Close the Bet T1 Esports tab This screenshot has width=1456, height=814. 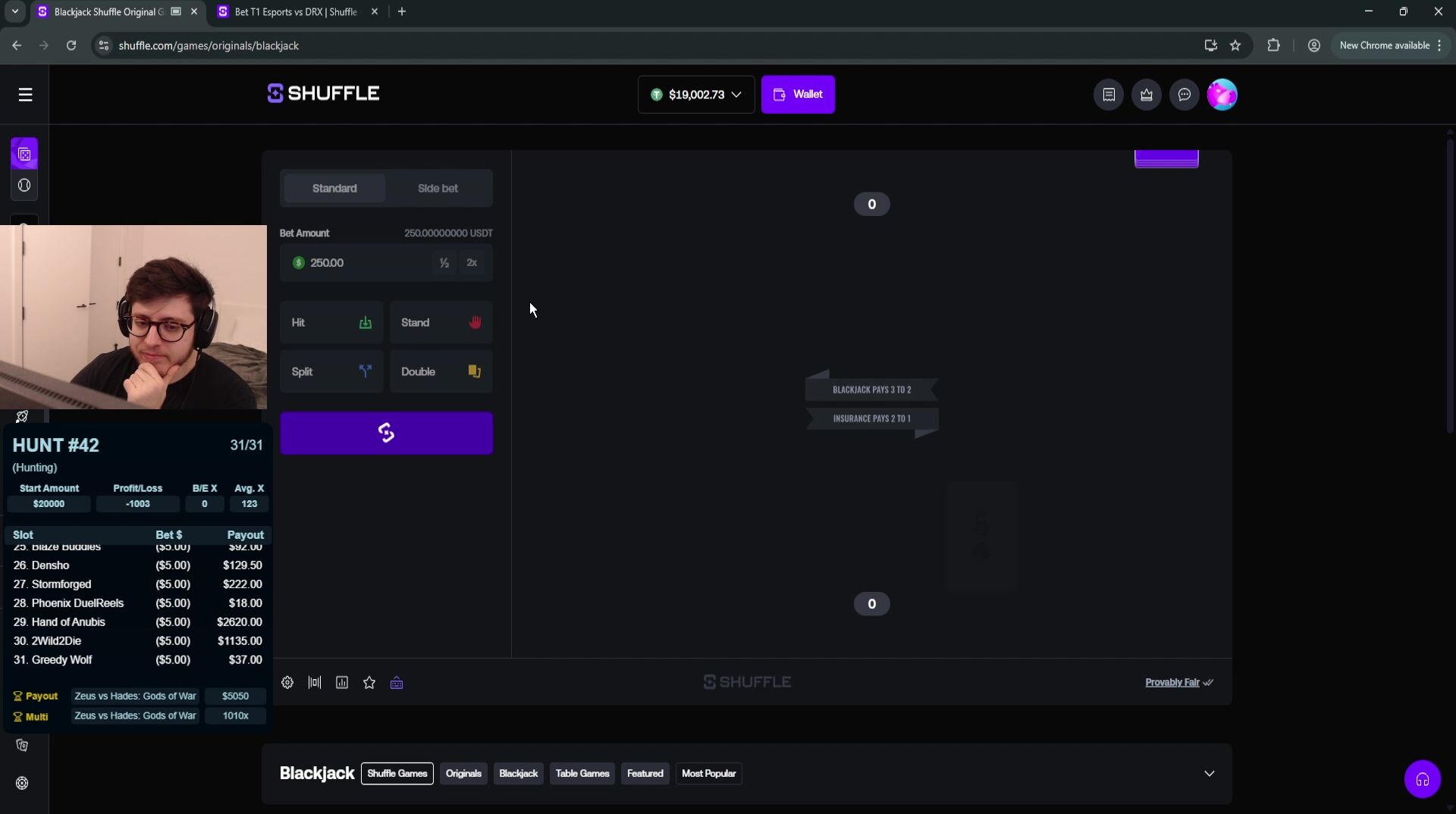[374, 11]
